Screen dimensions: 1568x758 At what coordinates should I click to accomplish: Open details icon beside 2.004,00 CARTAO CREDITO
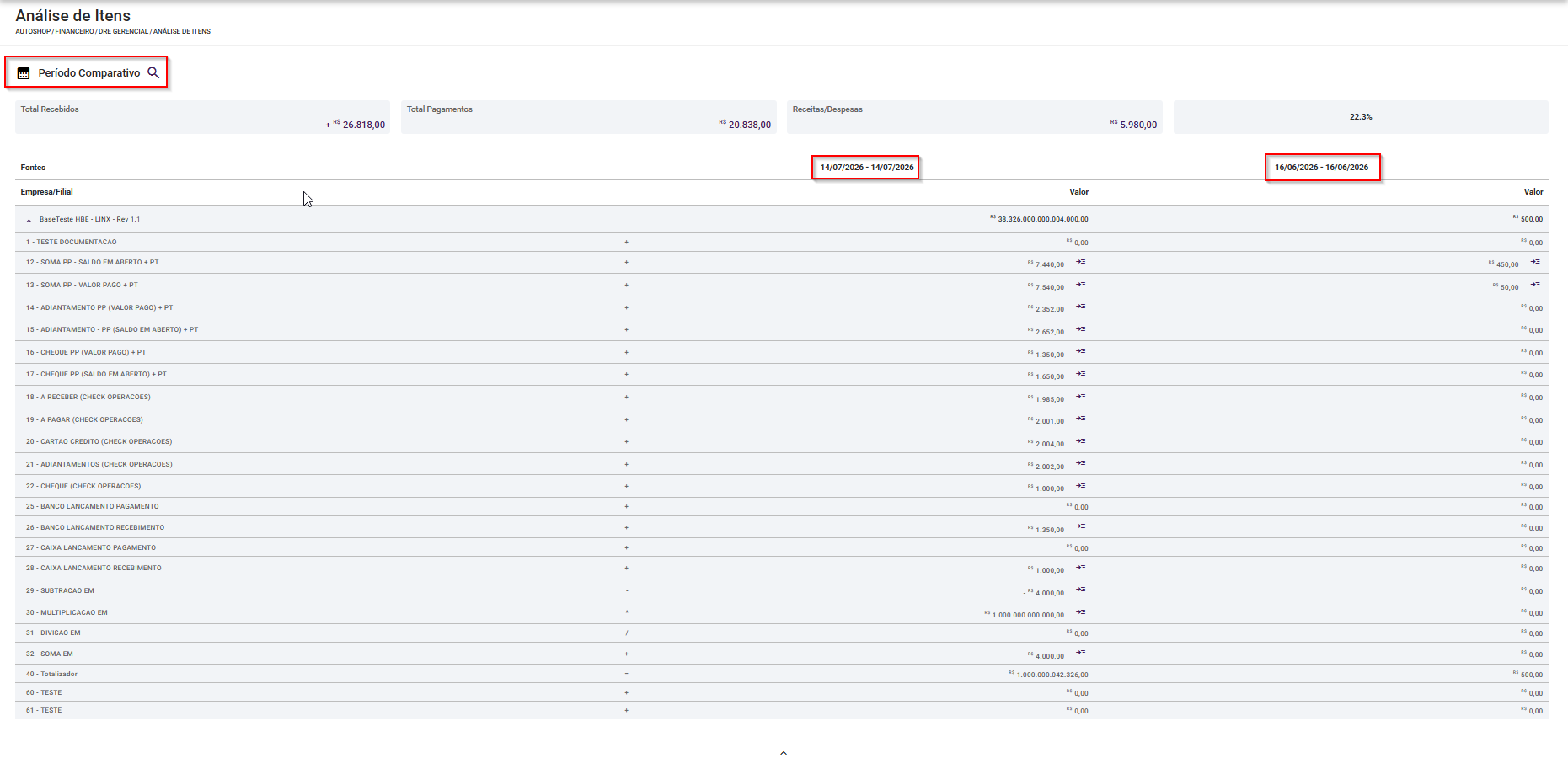click(x=1080, y=441)
